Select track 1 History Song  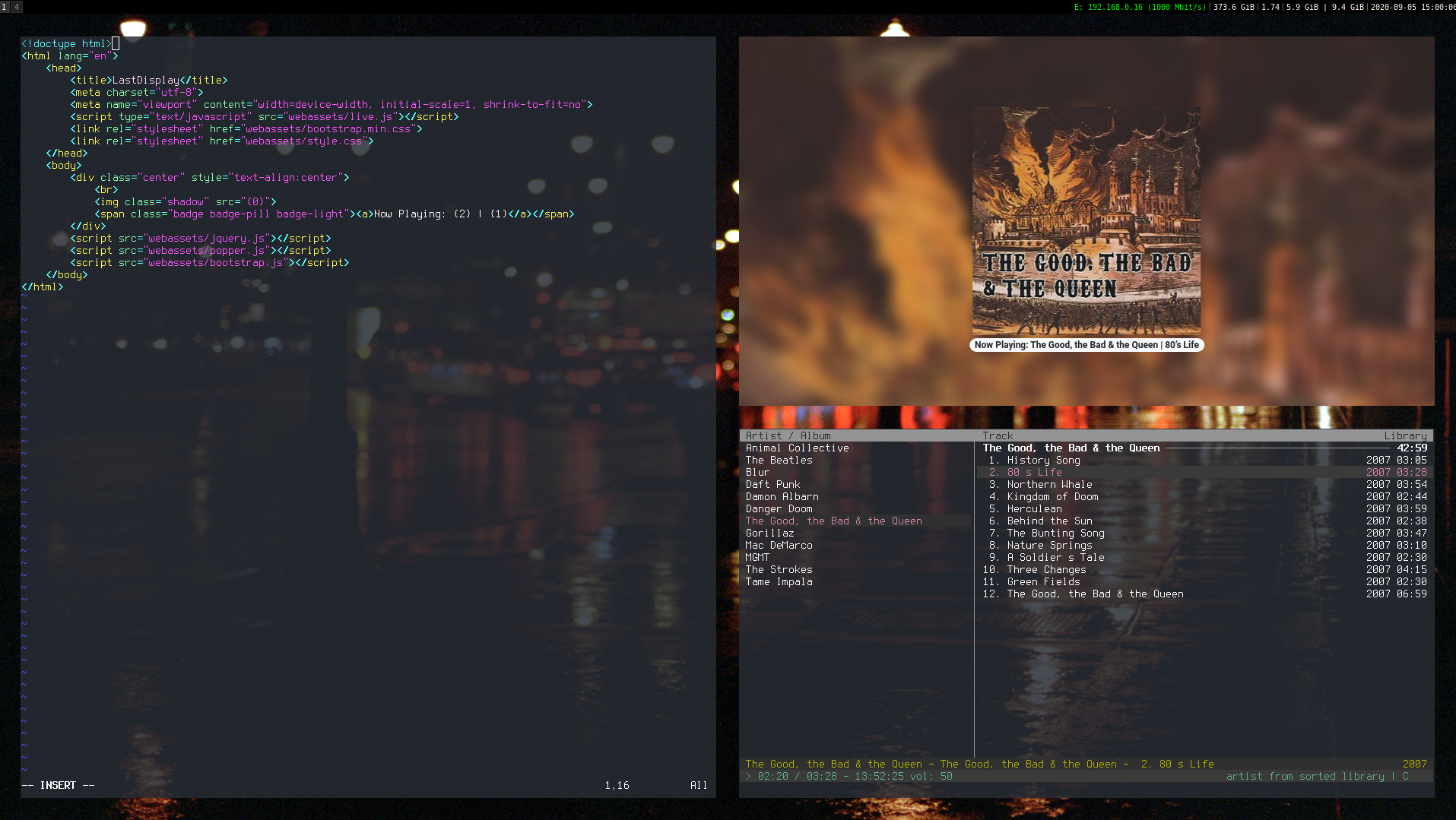(1204, 461)
